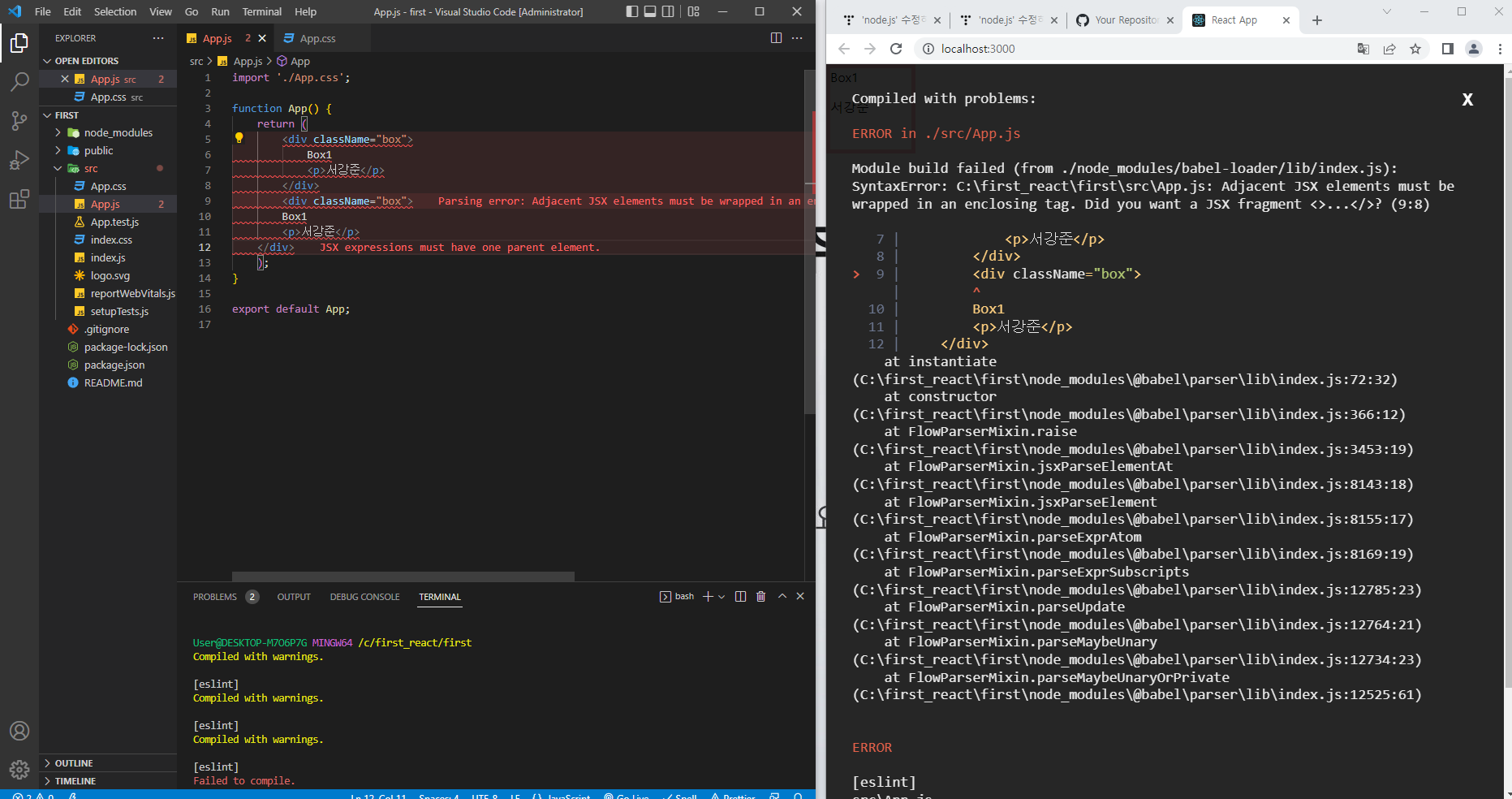Open Chrome's tab search dropdown
This screenshot has height=799, width=1512.
1387,11
